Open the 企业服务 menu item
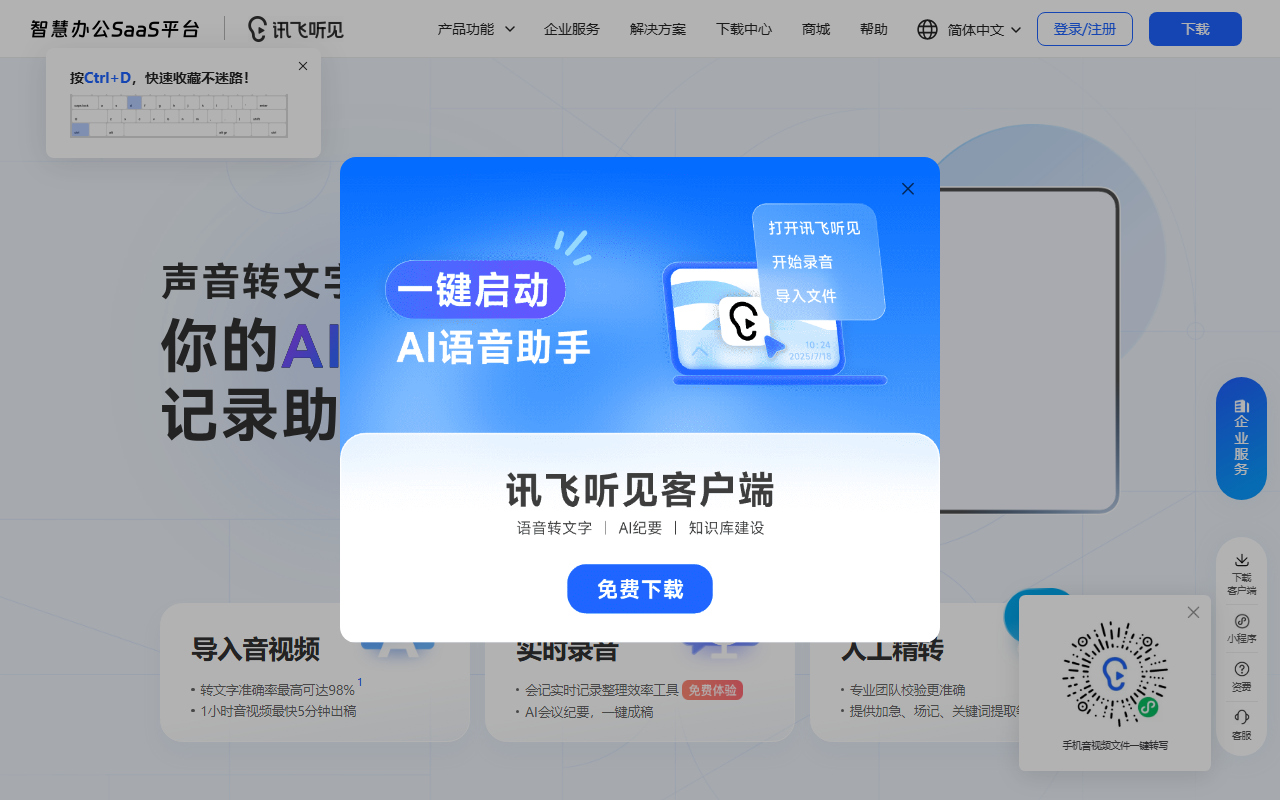The image size is (1280, 800). point(572,29)
